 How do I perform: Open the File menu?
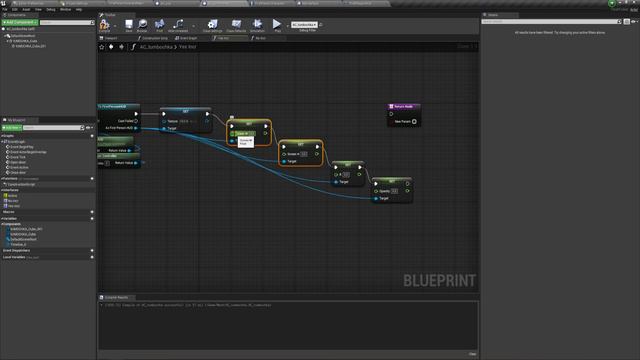pos(4,9)
